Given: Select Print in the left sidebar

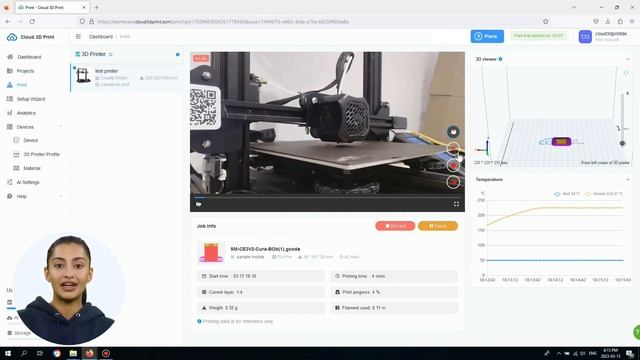Looking at the screenshot, I should coord(22,85).
